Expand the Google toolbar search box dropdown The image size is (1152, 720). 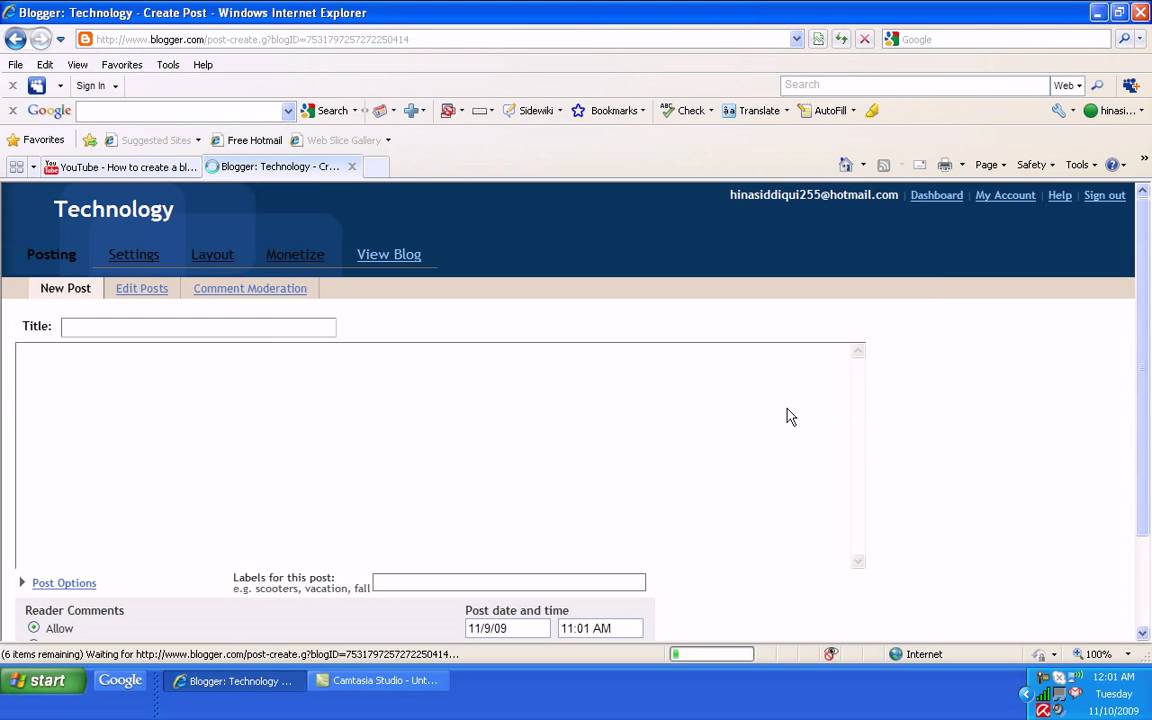coord(288,111)
